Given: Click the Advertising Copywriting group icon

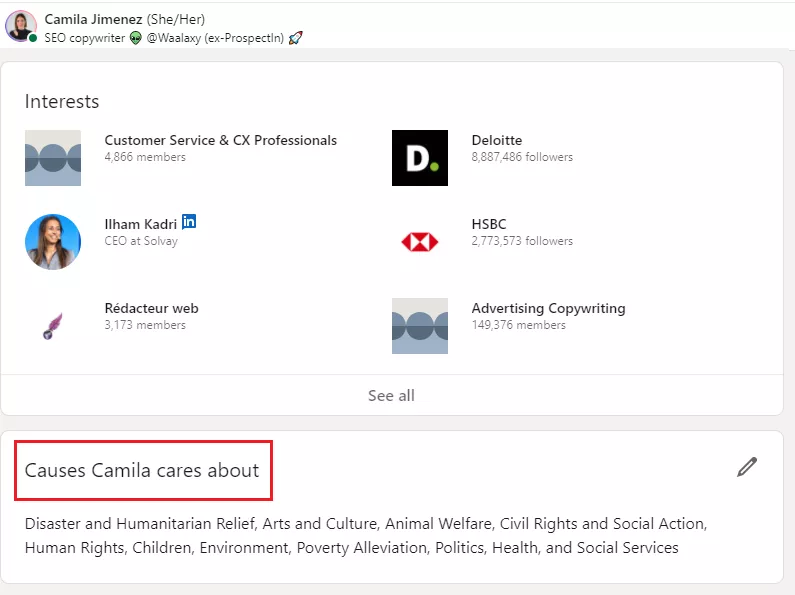Looking at the screenshot, I should pyautogui.click(x=420, y=326).
